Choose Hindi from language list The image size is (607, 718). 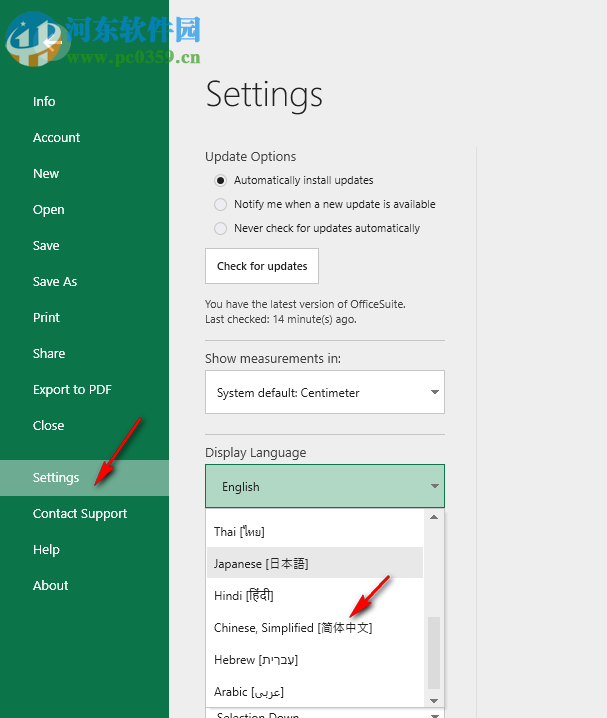pyautogui.click(x=315, y=595)
